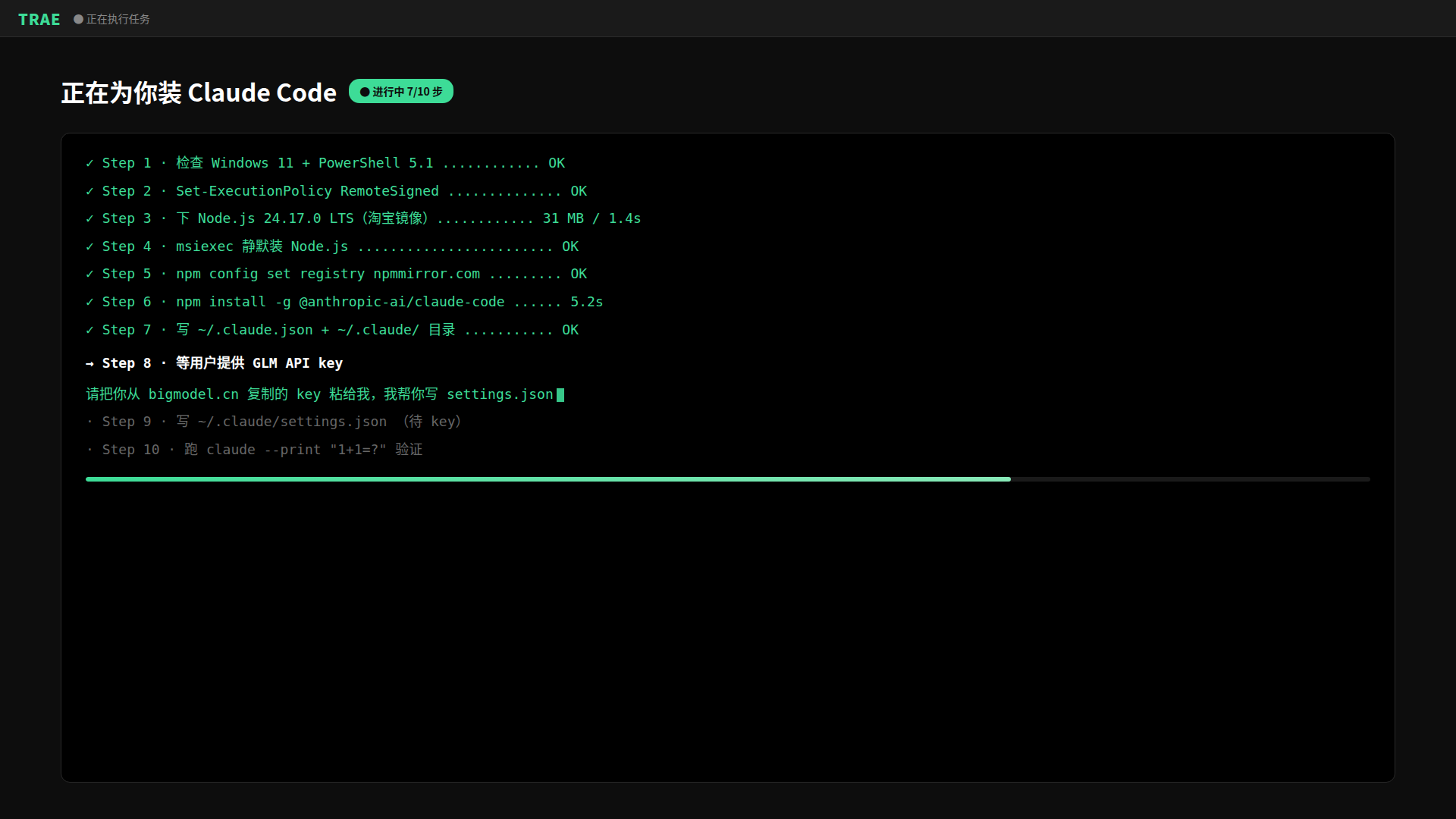Click Step 6 npm install claude-code line

(344, 302)
